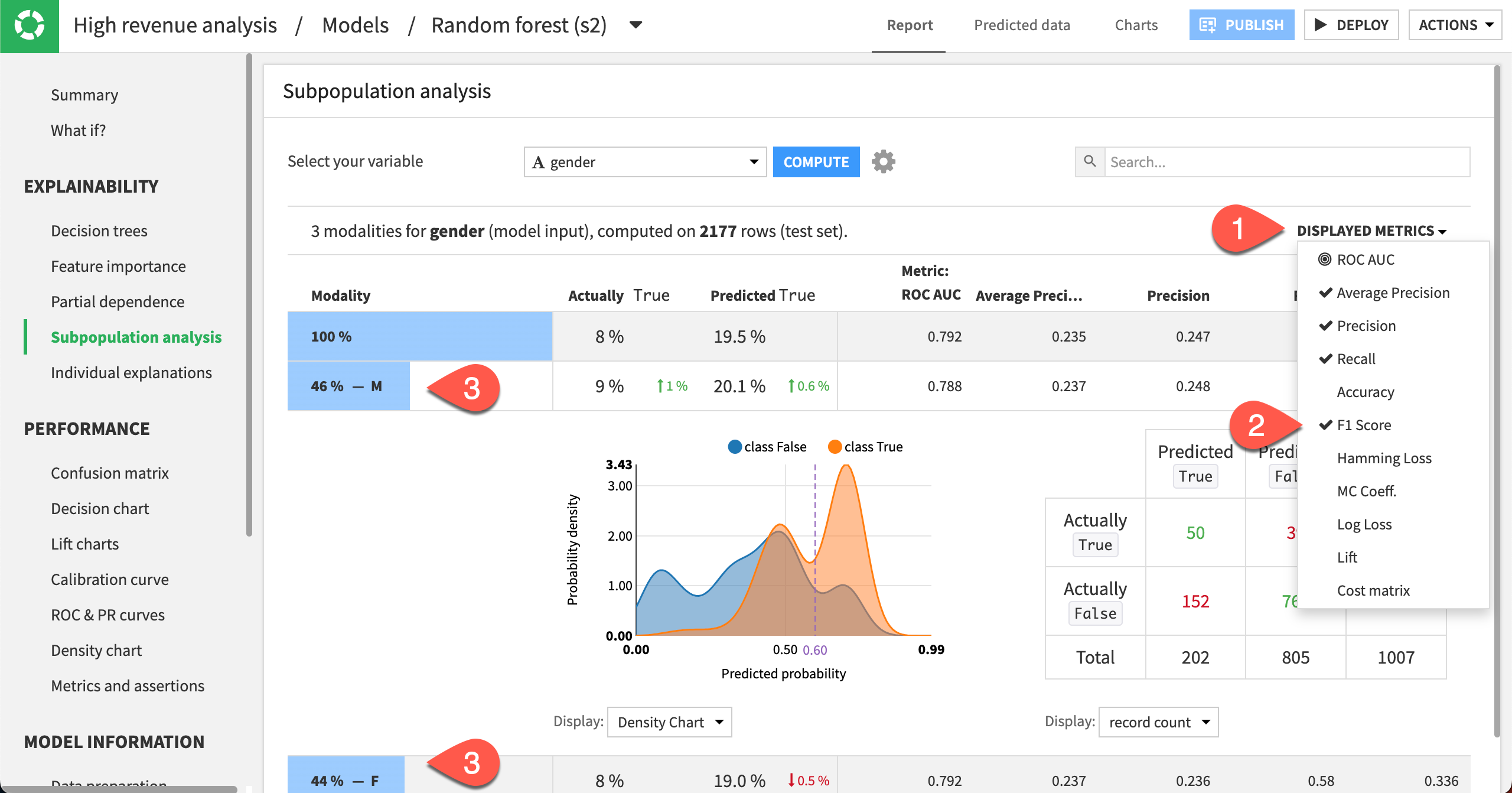Click the Dataiku home logo icon
The width and height of the screenshot is (1512, 793).
pos(29,25)
